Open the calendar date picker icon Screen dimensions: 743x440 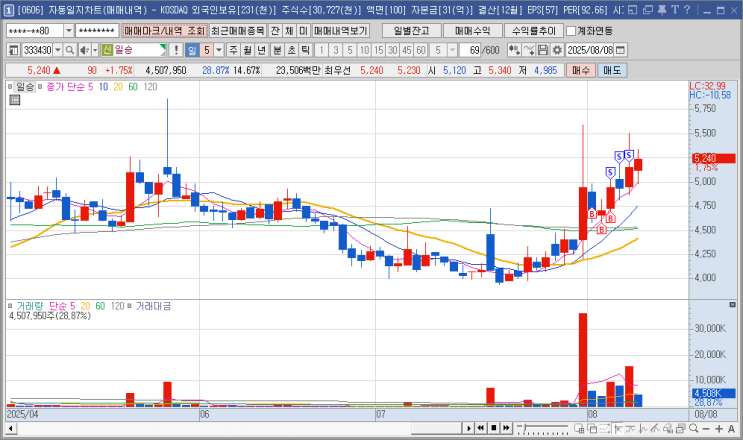tap(620, 50)
